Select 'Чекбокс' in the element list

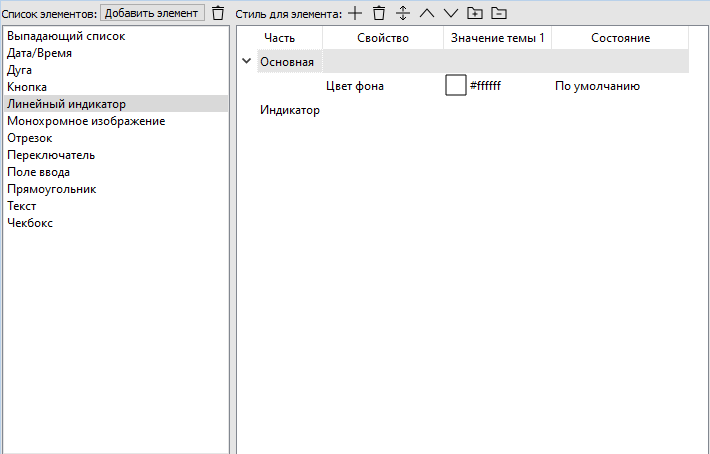coord(30,223)
